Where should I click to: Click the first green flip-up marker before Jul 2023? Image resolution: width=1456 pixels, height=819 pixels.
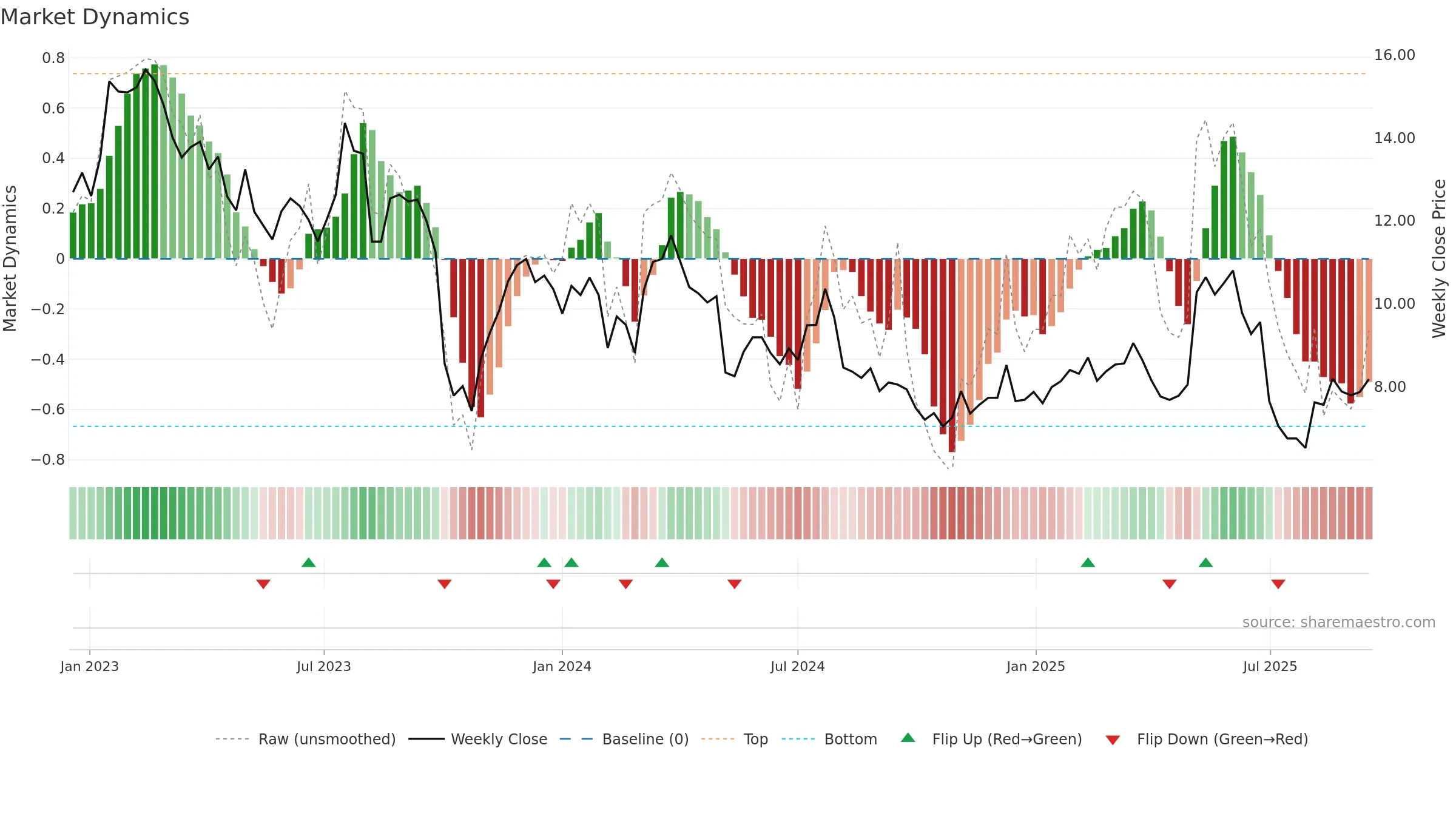pyautogui.click(x=309, y=562)
